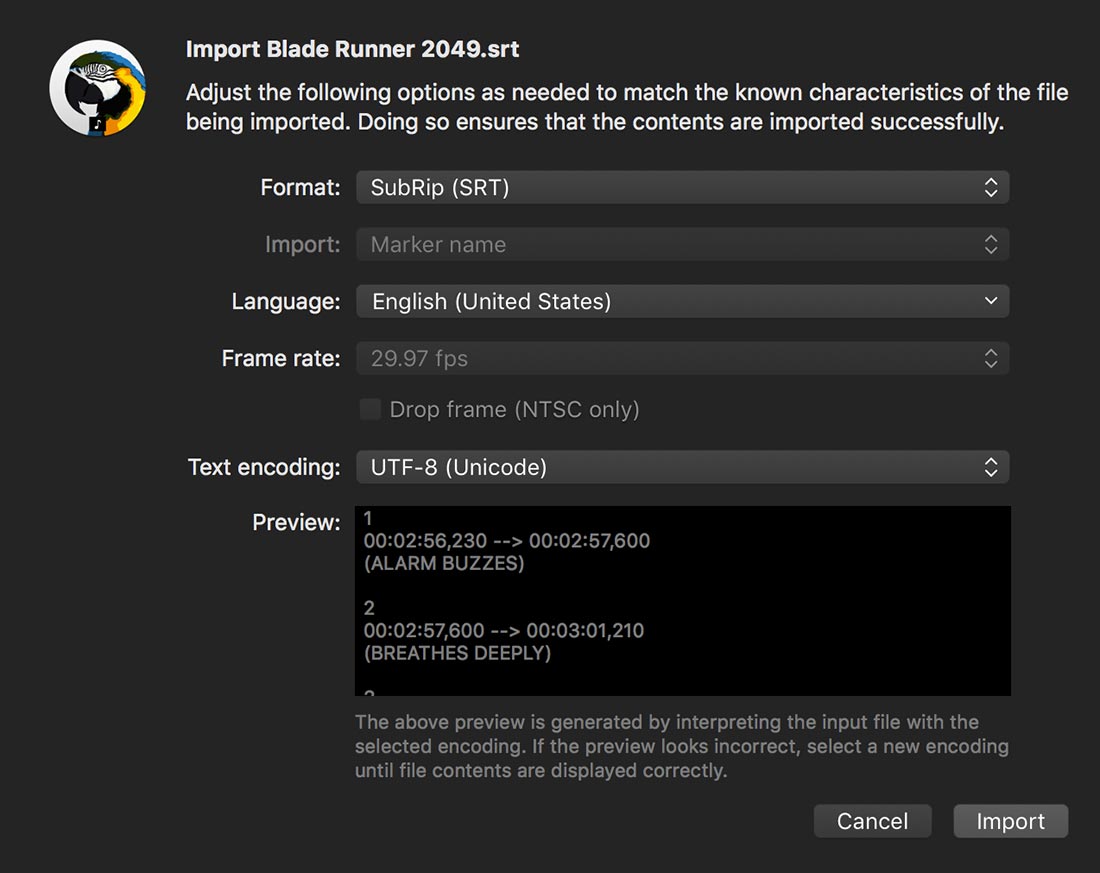Click the up-down arrows on the Frame rate field
Screen dimensions: 1100x873
tap(990, 358)
